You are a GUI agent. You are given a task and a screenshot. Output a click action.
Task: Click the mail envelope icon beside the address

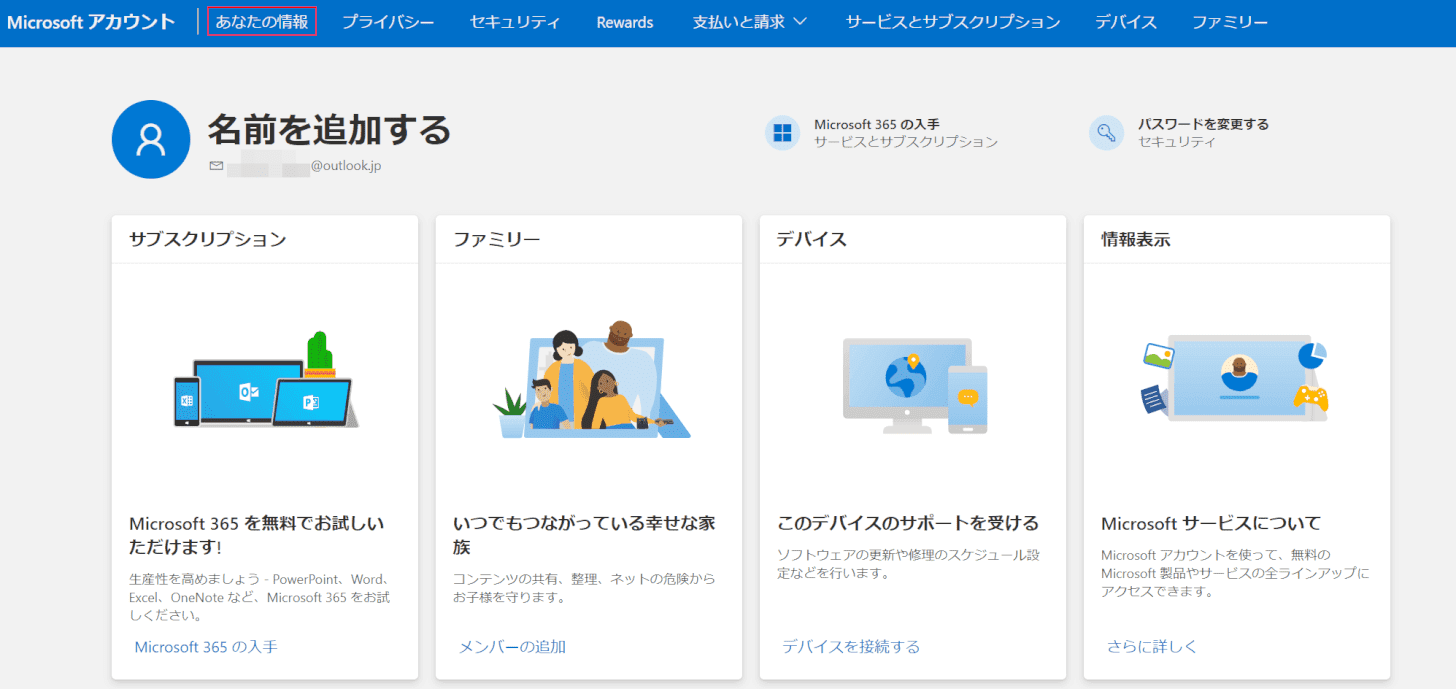pos(216,166)
